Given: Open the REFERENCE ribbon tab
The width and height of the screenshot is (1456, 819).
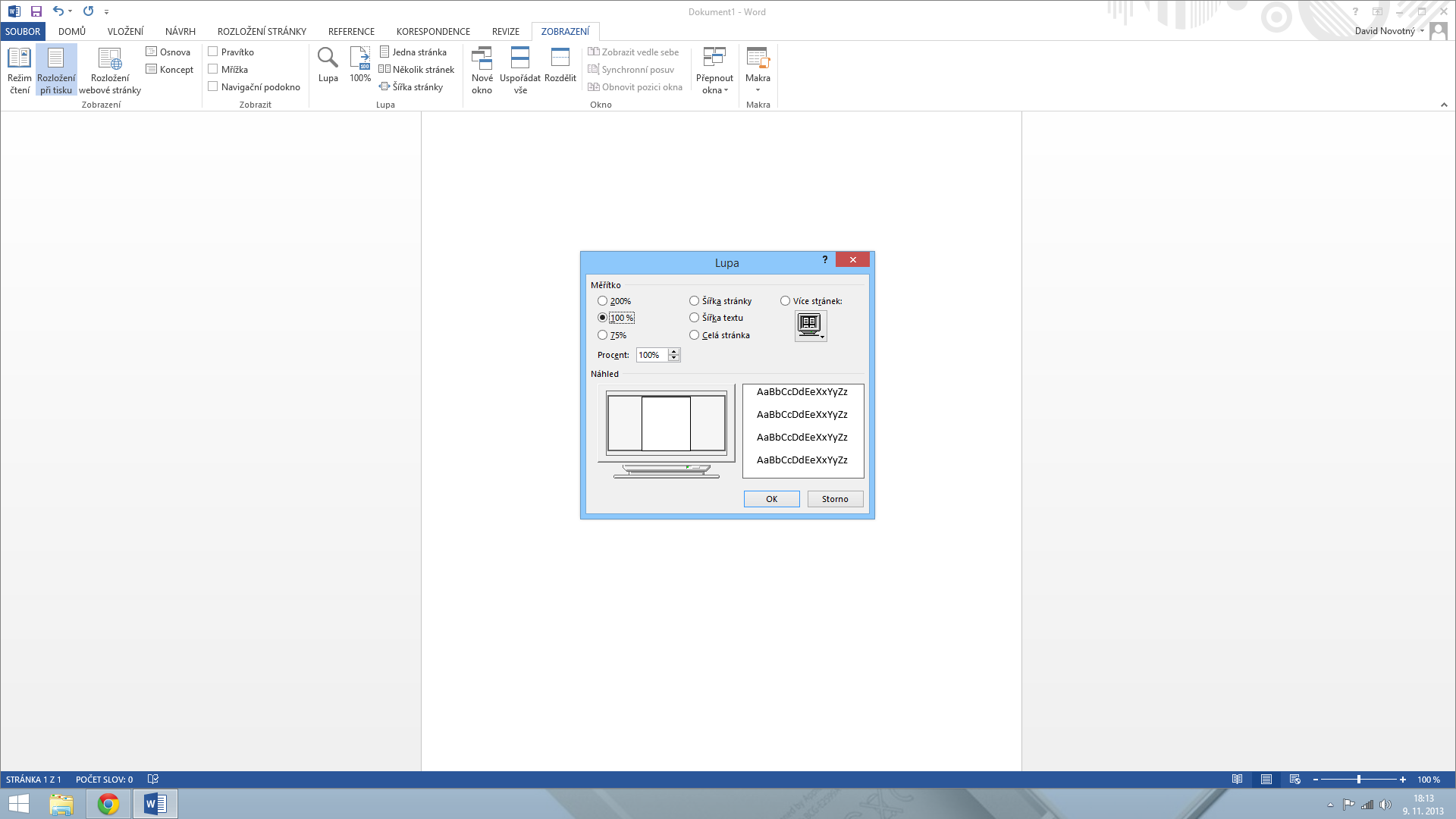Looking at the screenshot, I should point(351,31).
